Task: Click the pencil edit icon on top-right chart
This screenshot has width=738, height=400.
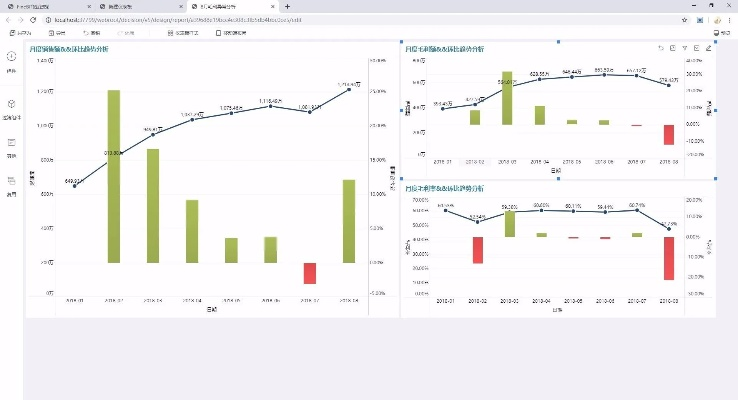Action: point(709,48)
